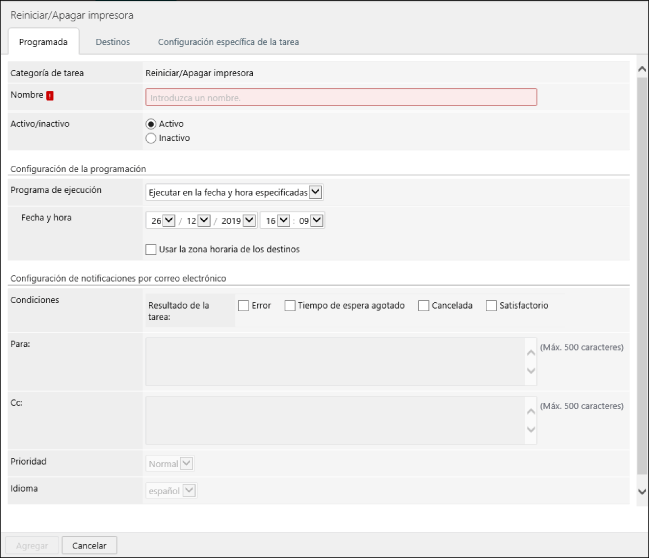Open the month dropdown showing 12
The width and height of the screenshot is (649, 558).
tap(197, 221)
